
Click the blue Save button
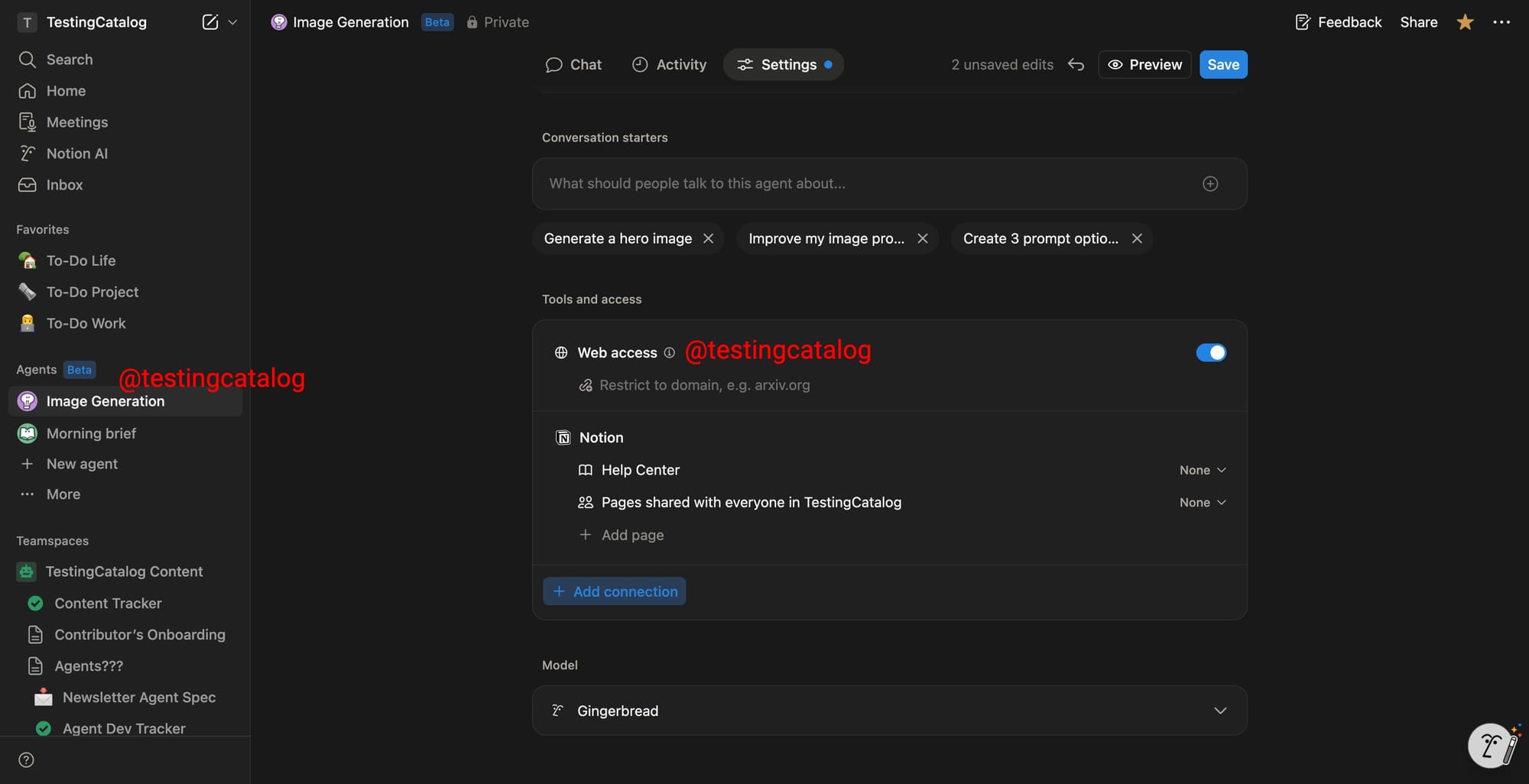pyautogui.click(x=1222, y=65)
